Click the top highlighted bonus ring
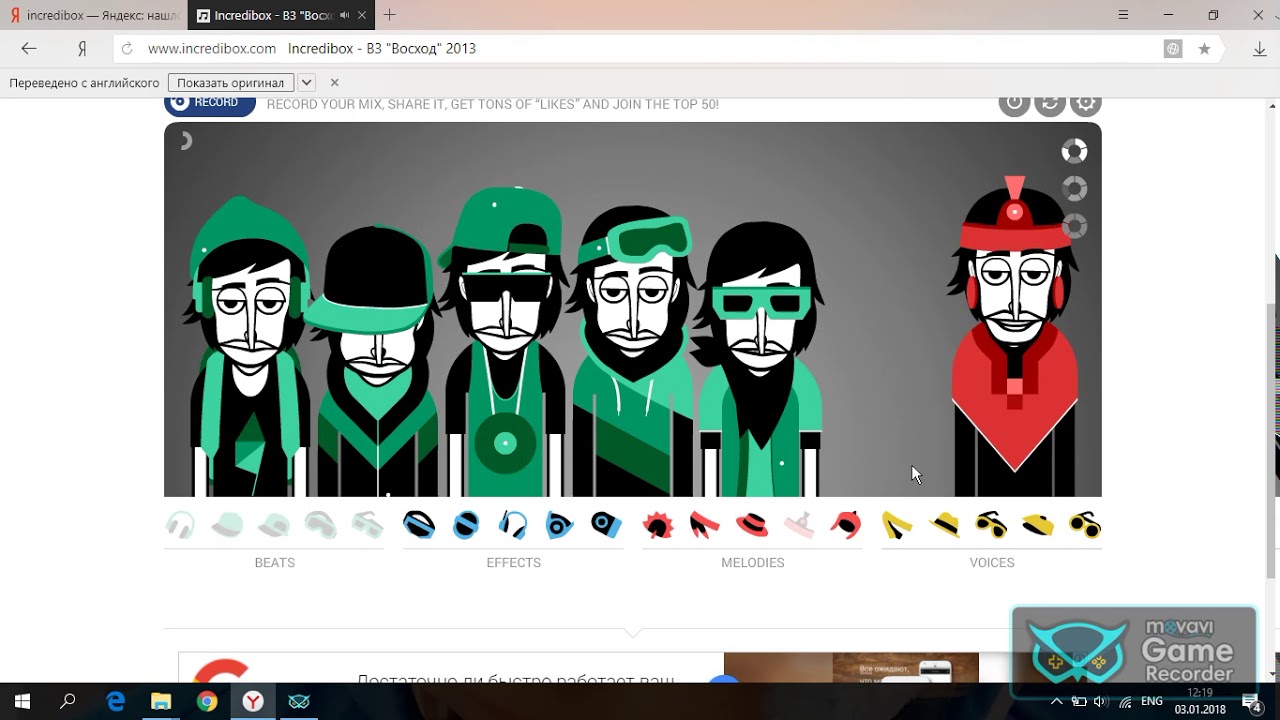 click(x=1074, y=151)
